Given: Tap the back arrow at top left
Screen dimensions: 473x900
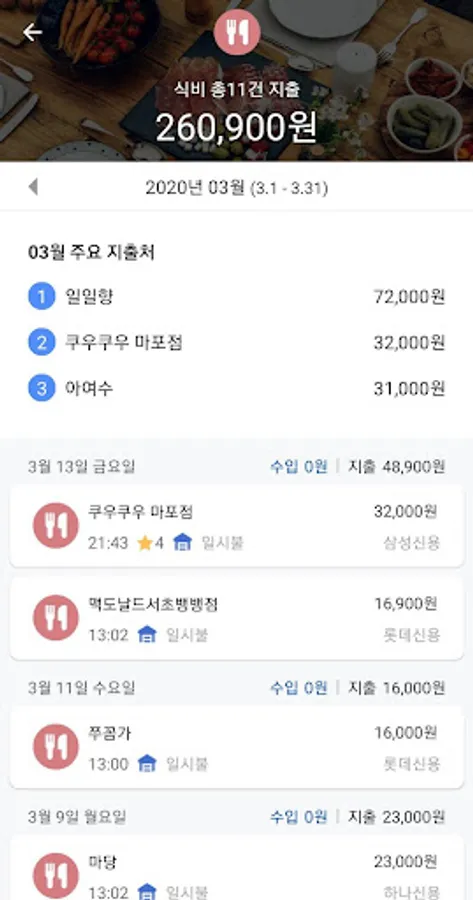Looking at the screenshot, I should tap(32, 33).
